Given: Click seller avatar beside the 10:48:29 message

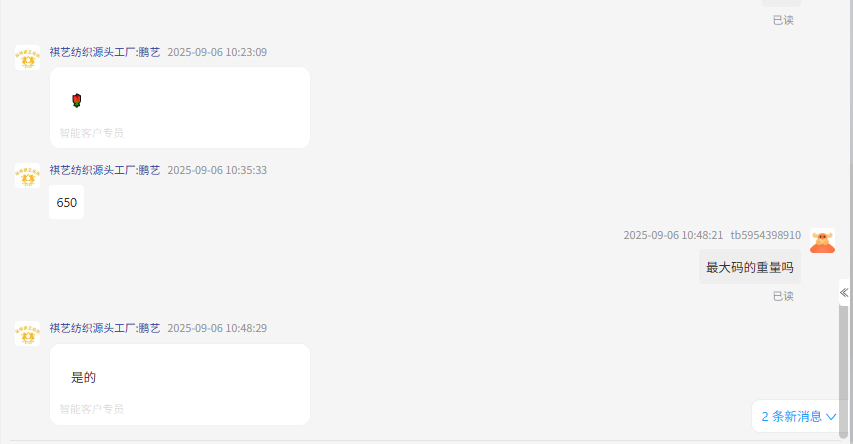Looking at the screenshot, I should (27, 334).
